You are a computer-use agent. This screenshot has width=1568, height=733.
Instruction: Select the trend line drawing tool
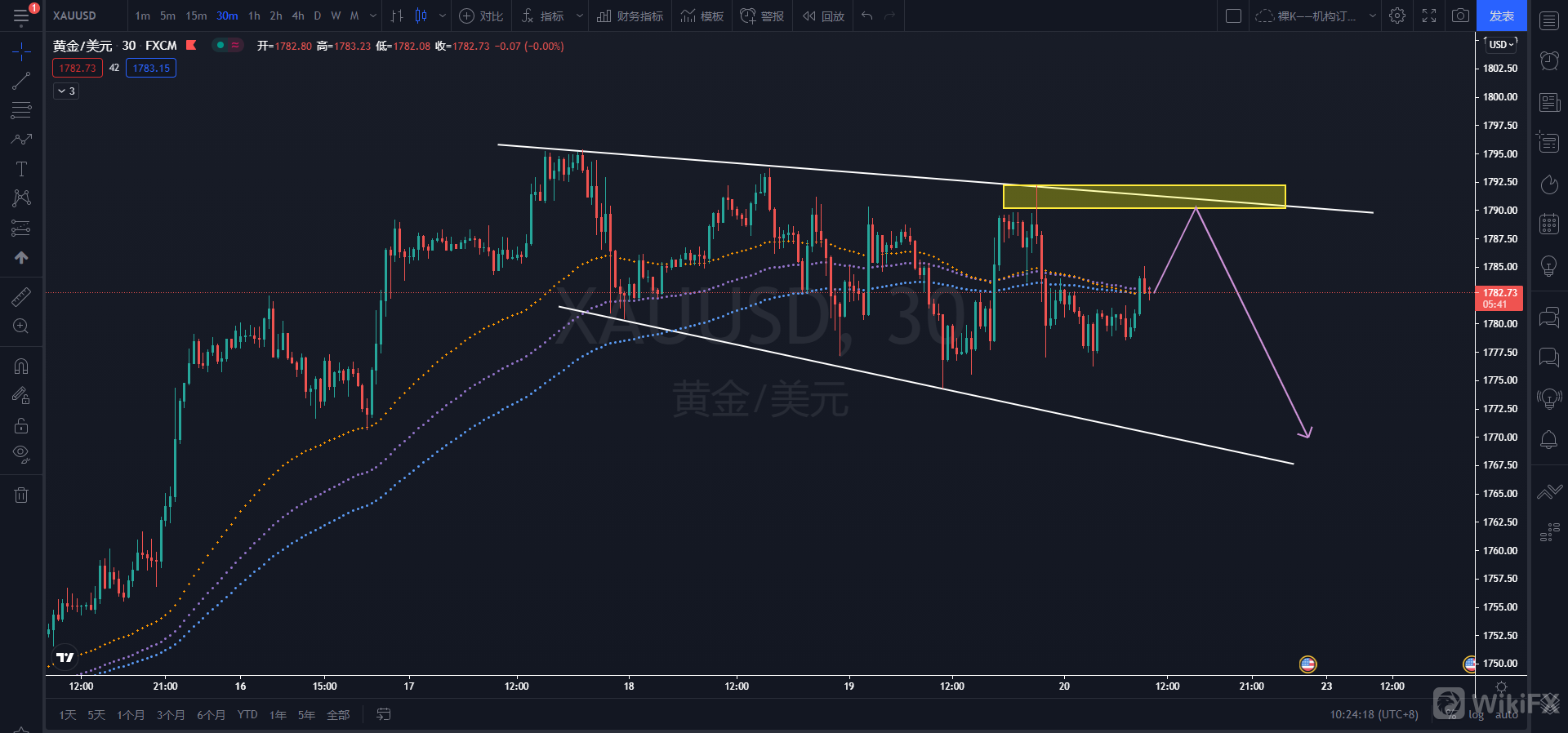click(21, 81)
